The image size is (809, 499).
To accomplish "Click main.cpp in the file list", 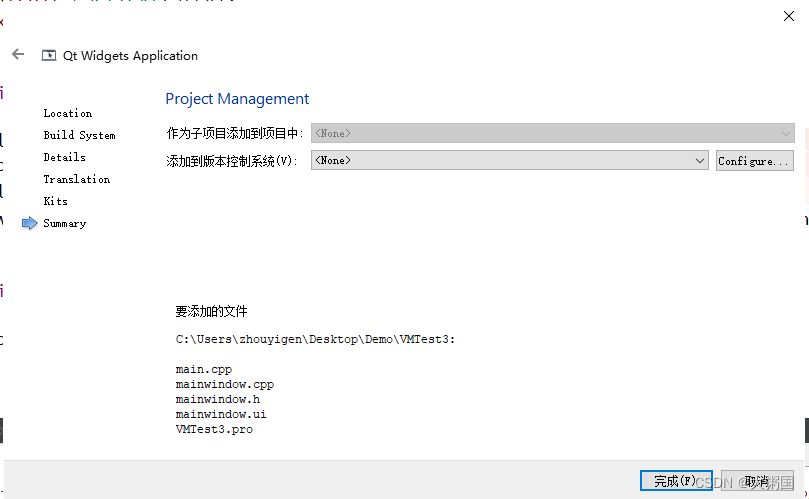I will [204, 369].
